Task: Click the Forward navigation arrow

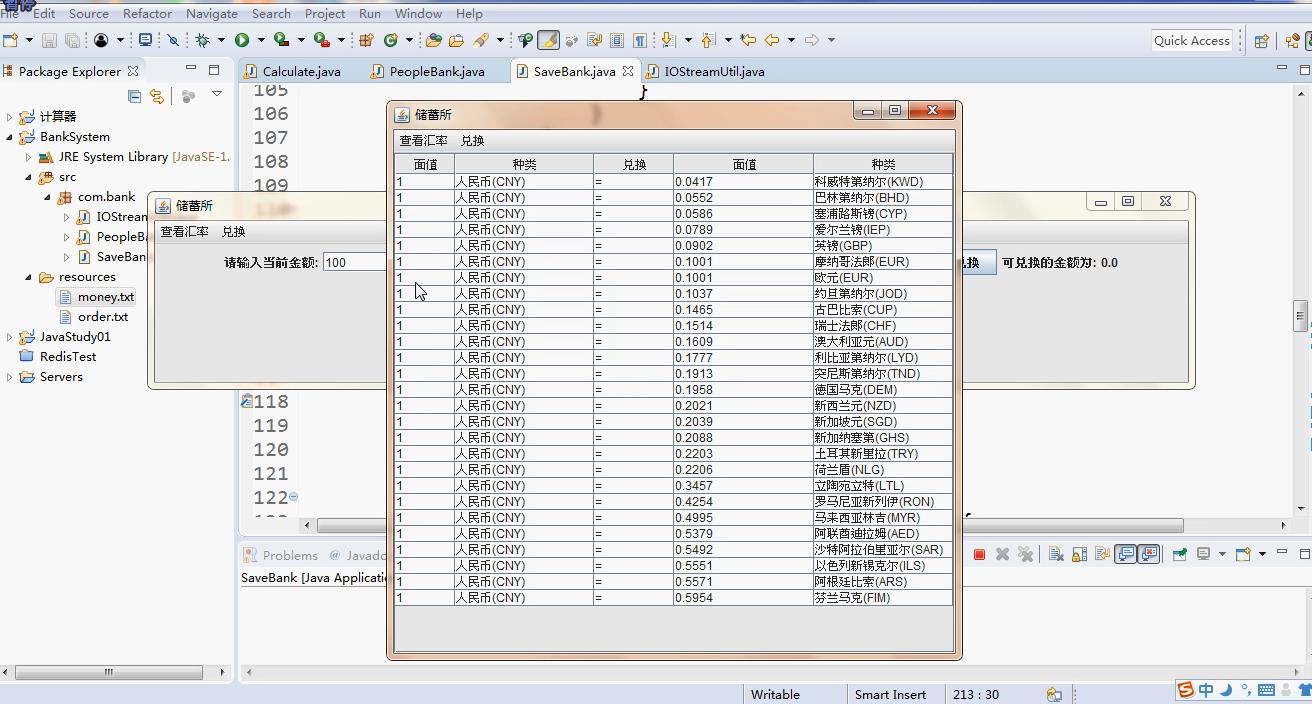Action: 812,40
